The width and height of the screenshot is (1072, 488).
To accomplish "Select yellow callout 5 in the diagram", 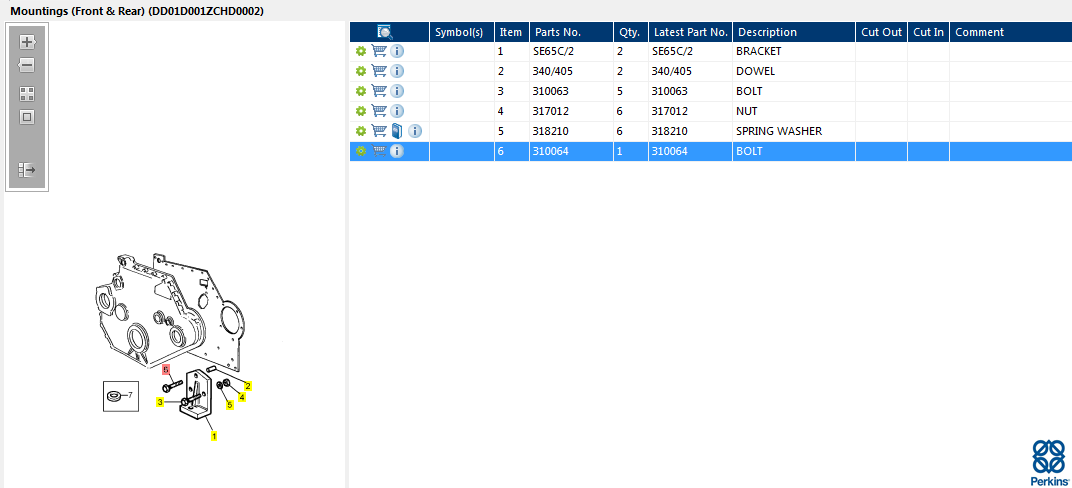I will [x=230, y=405].
